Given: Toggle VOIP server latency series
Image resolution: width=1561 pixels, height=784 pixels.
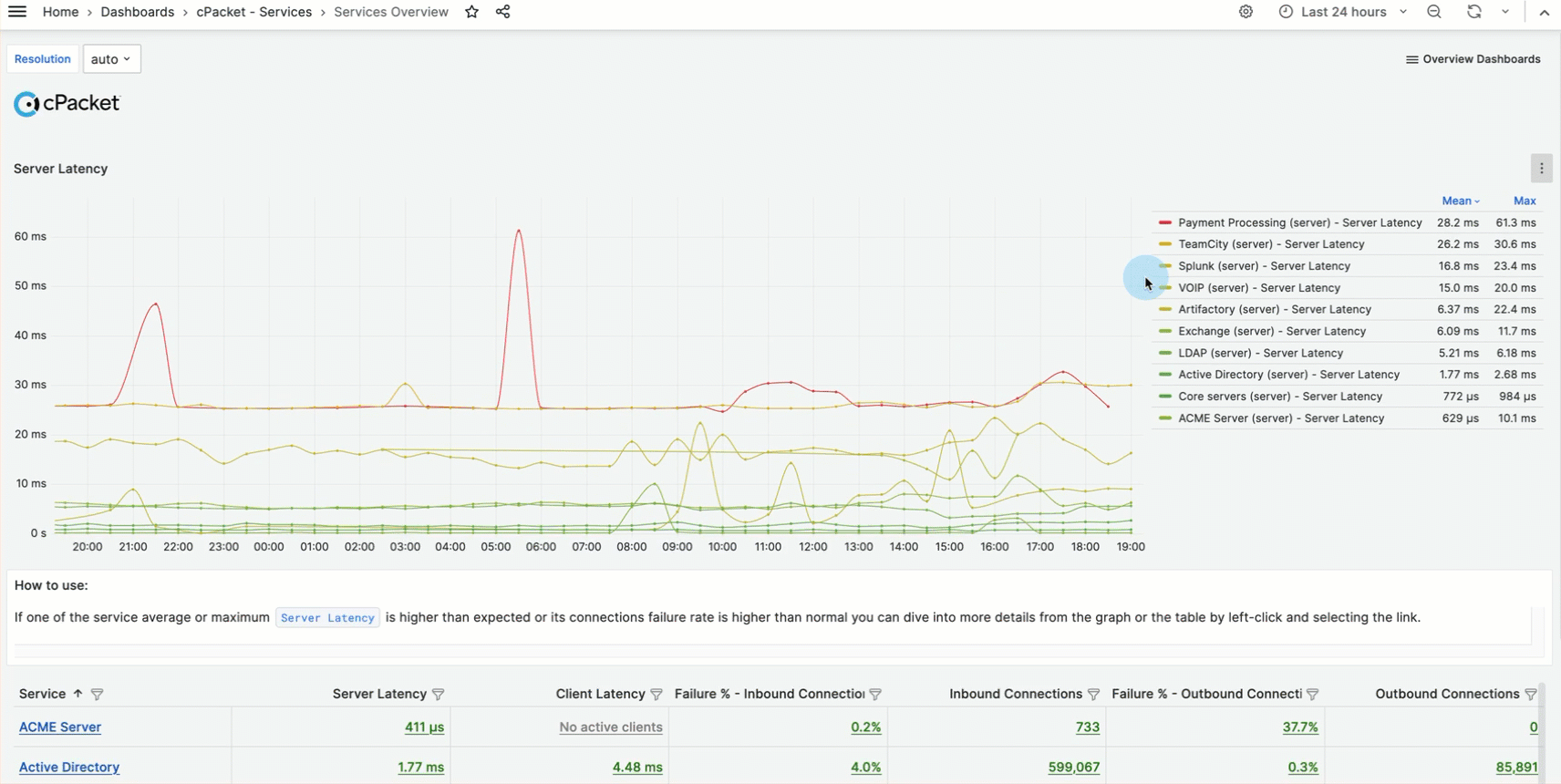Looking at the screenshot, I should click(1259, 288).
